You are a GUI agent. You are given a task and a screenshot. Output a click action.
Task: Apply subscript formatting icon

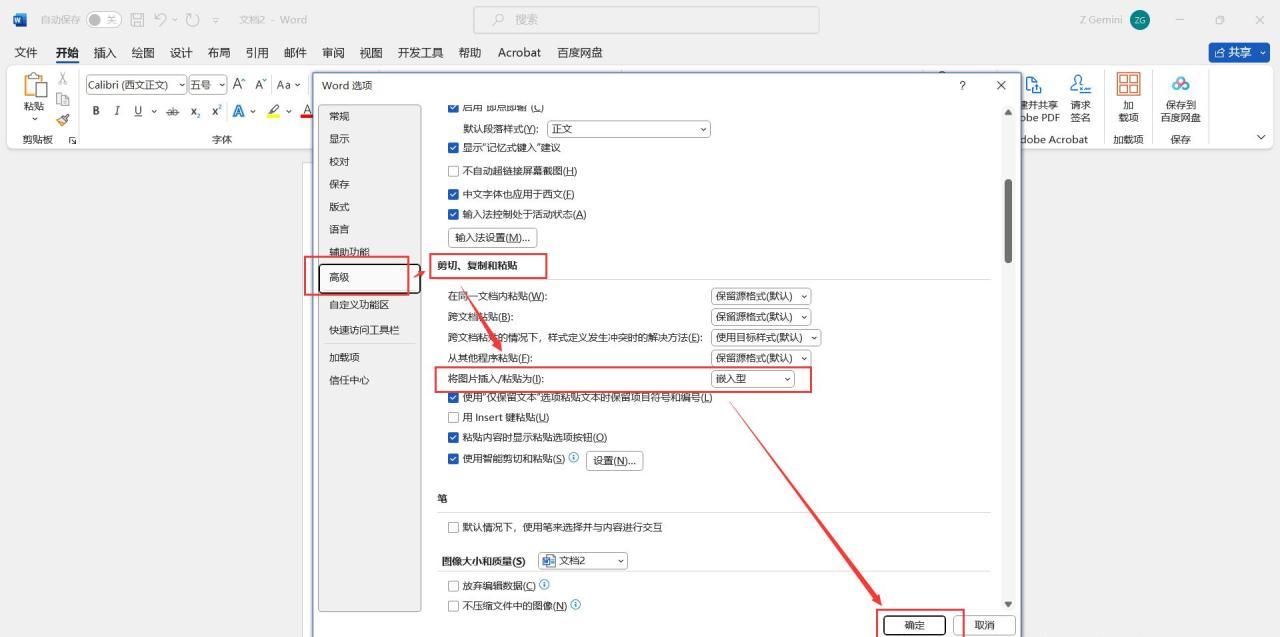tap(196, 111)
